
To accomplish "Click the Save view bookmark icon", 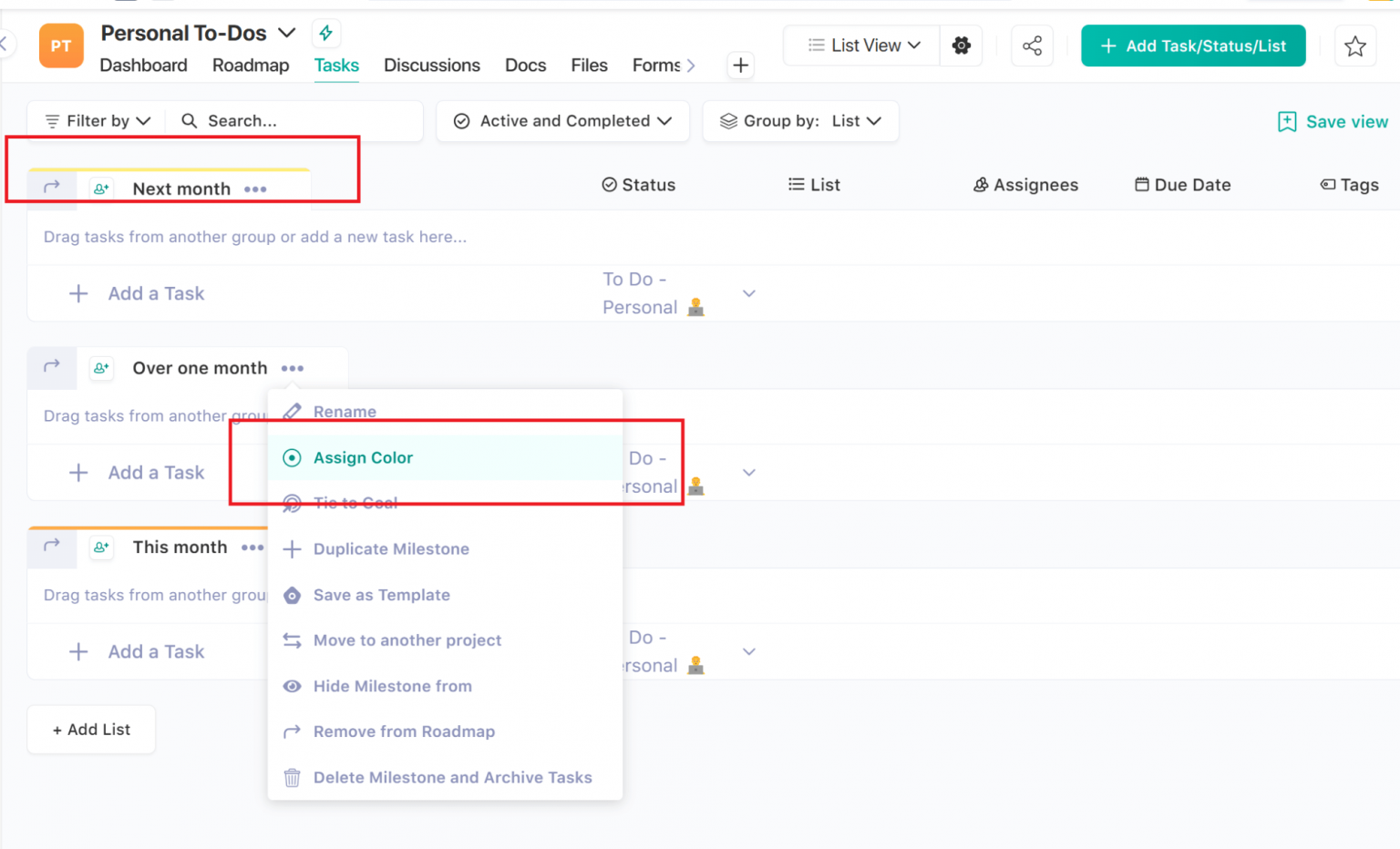I will pyautogui.click(x=1286, y=122).
